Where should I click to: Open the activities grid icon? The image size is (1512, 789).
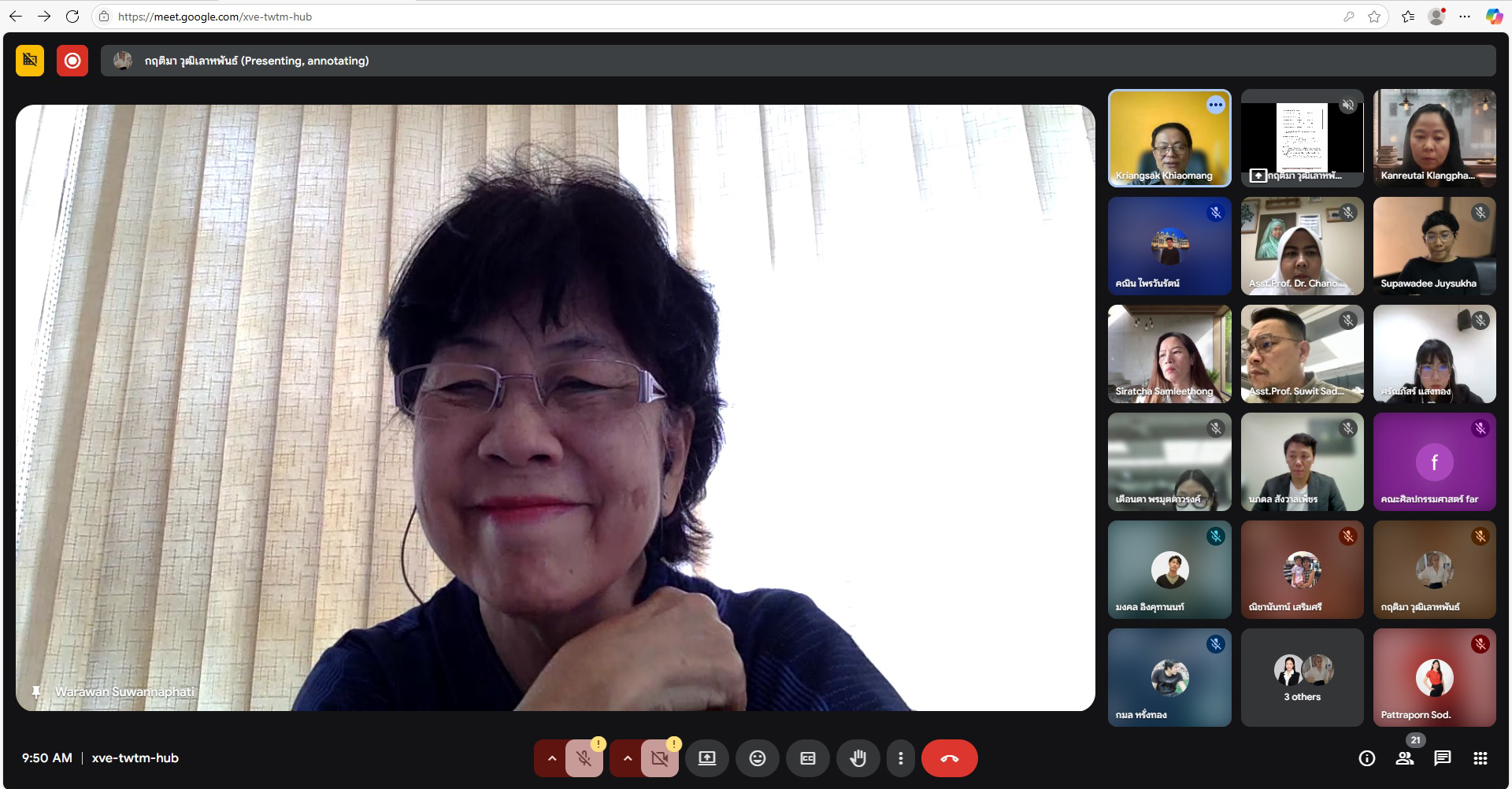[1480, 758]
